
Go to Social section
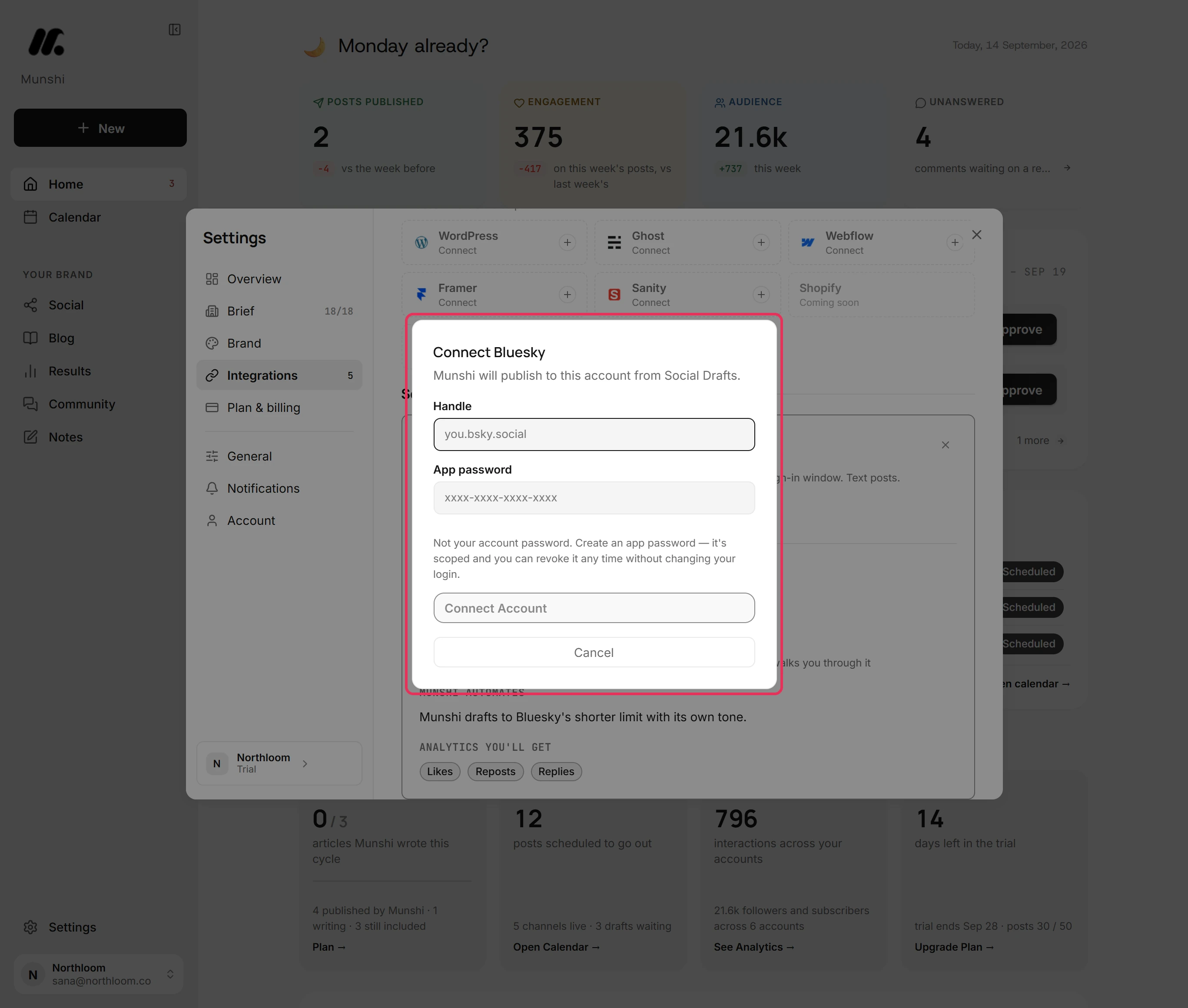coord(99,305)
